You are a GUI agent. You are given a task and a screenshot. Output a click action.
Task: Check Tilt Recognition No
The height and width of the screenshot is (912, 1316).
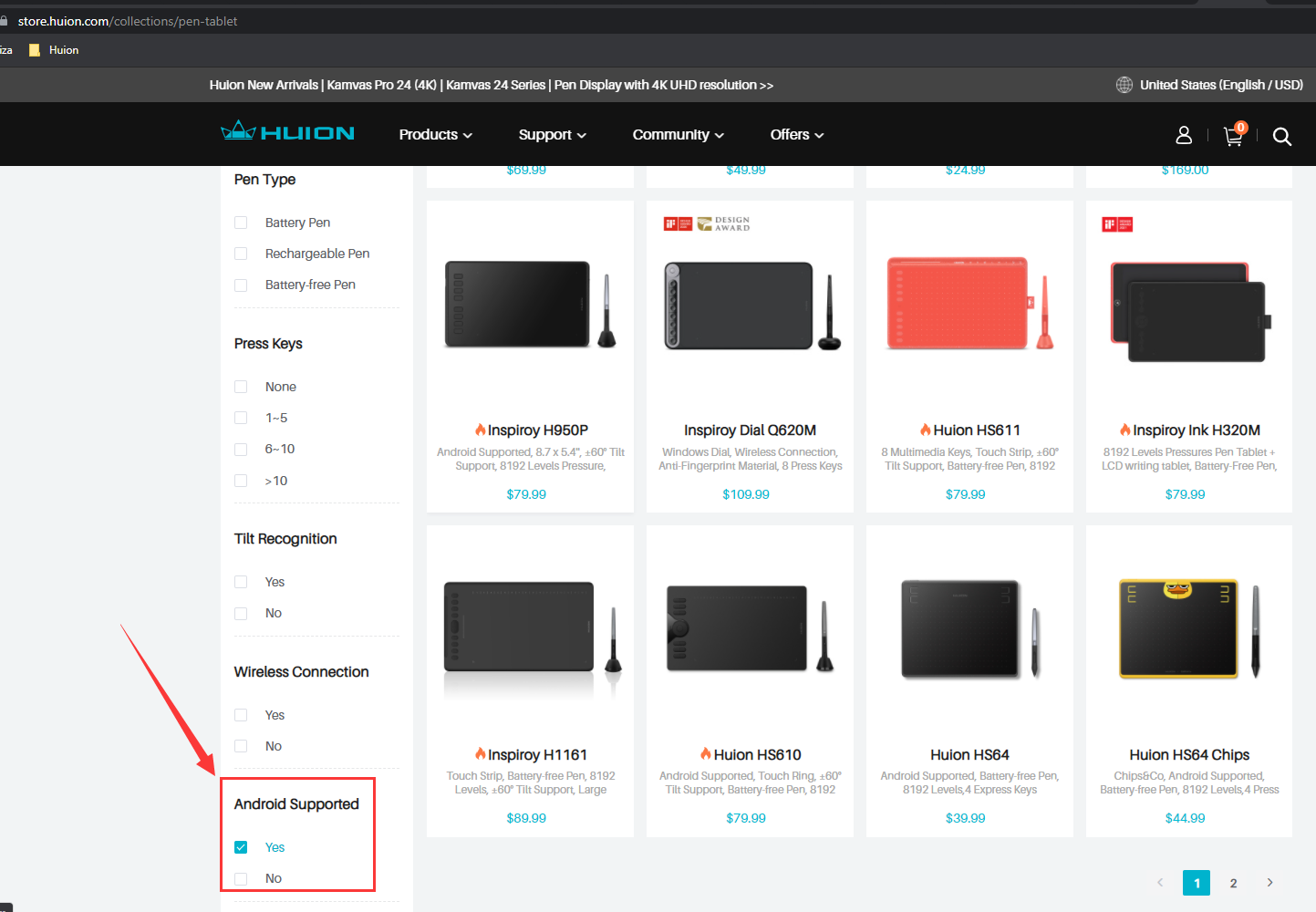click(x=241, y=614)
